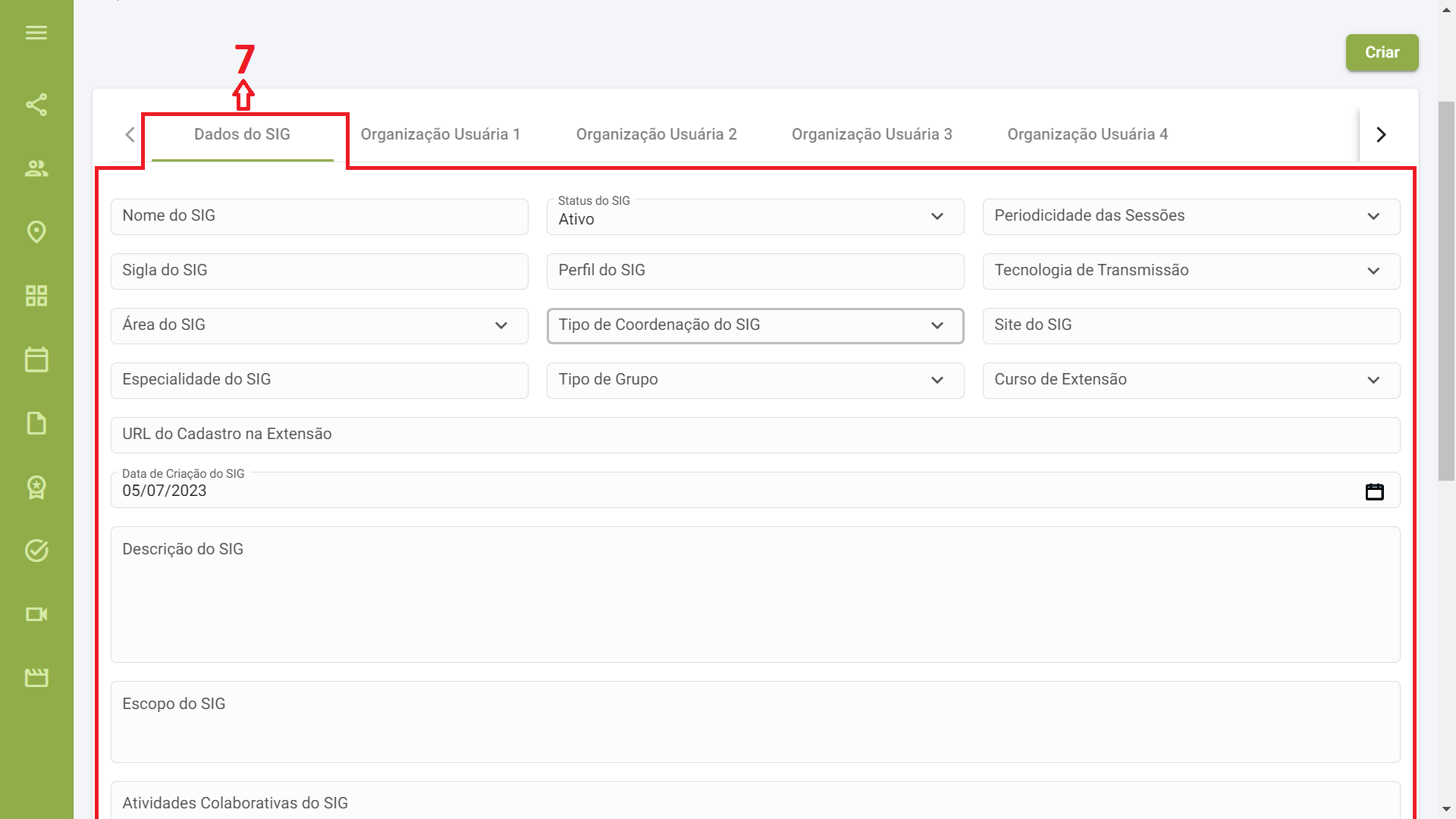Click the location pin sidebar icon
Screen dimensions: 1456x819
coord(36,232)
